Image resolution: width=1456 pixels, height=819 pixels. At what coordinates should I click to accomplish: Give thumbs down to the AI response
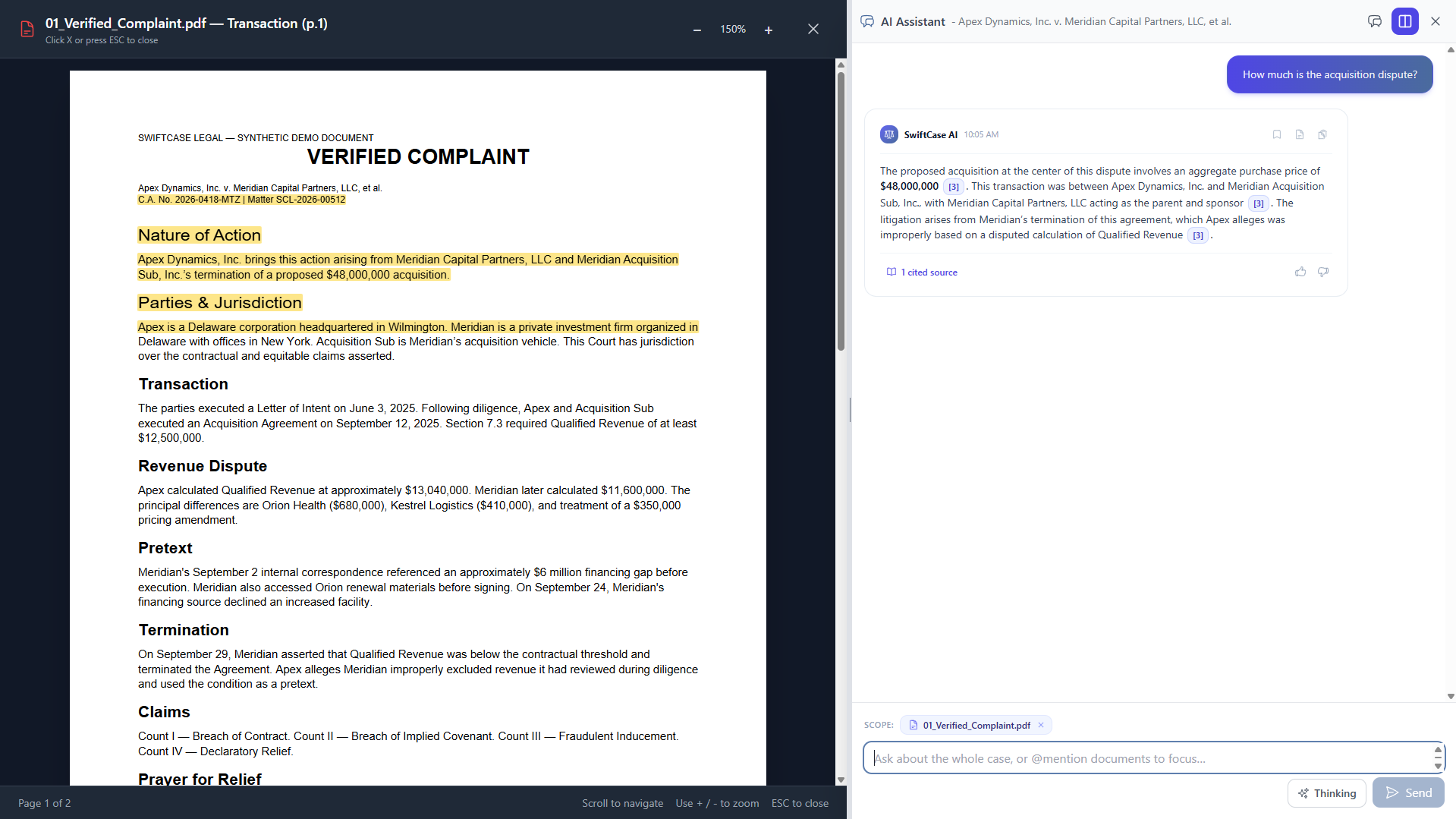coord(1322,272)
